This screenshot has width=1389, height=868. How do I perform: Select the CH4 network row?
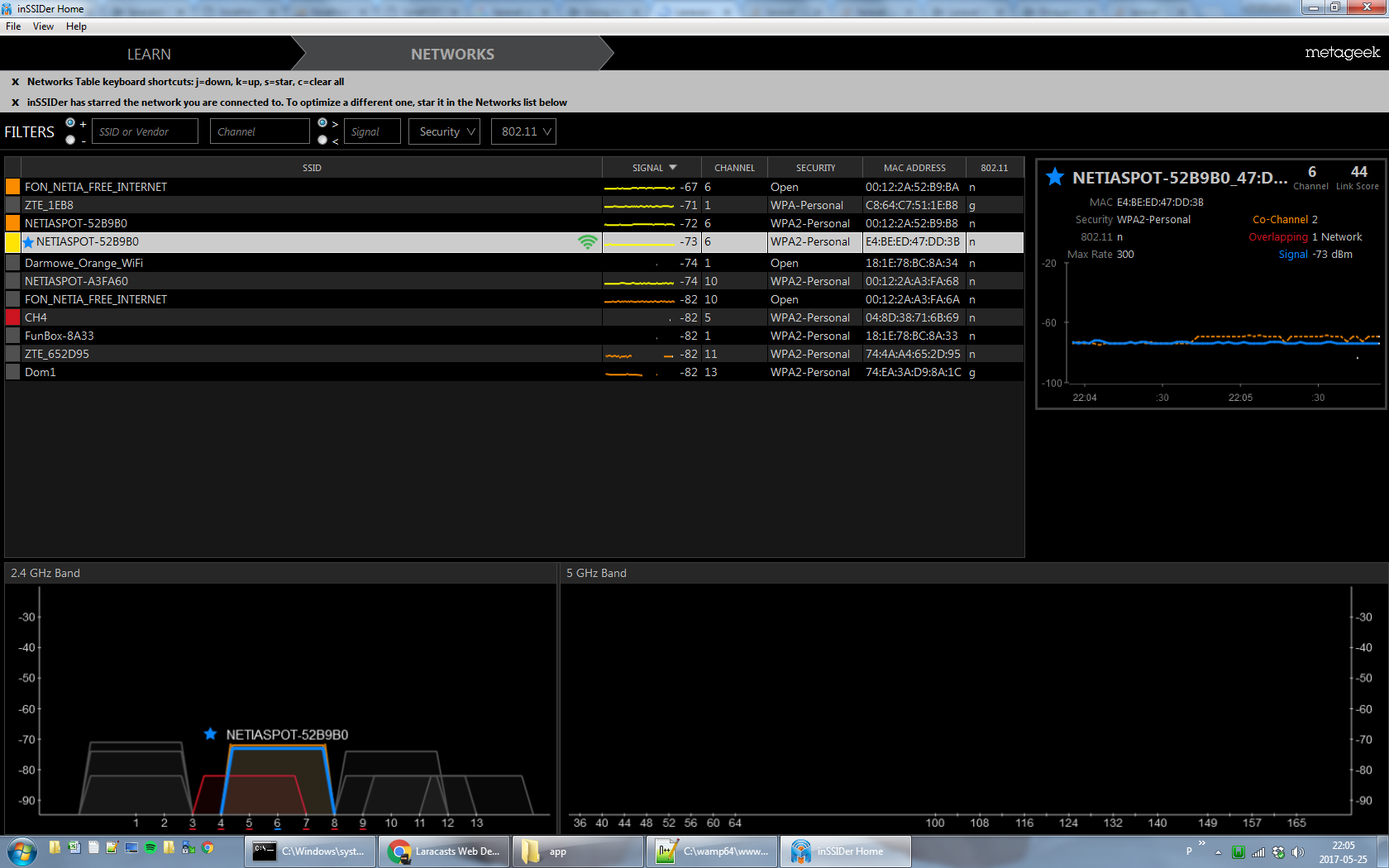pyautogui.click(x=514, y=317)
